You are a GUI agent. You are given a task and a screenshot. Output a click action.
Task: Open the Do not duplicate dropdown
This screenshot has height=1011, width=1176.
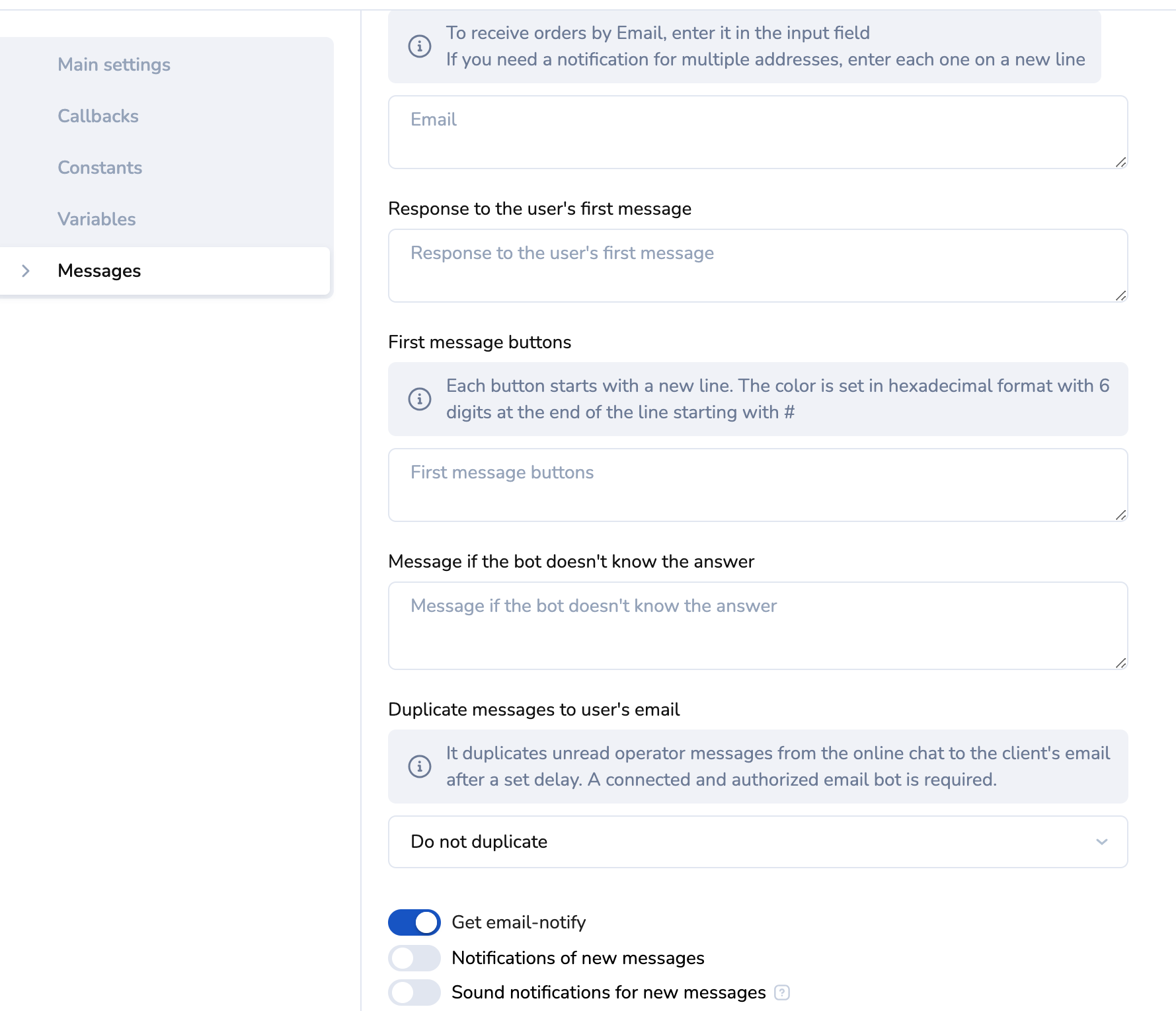point(757,842)
